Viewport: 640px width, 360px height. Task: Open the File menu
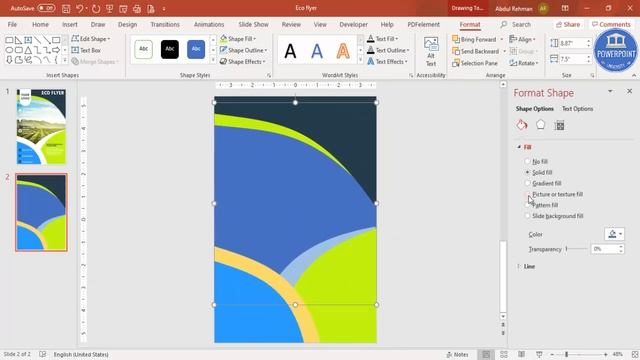tap(12, 24)
